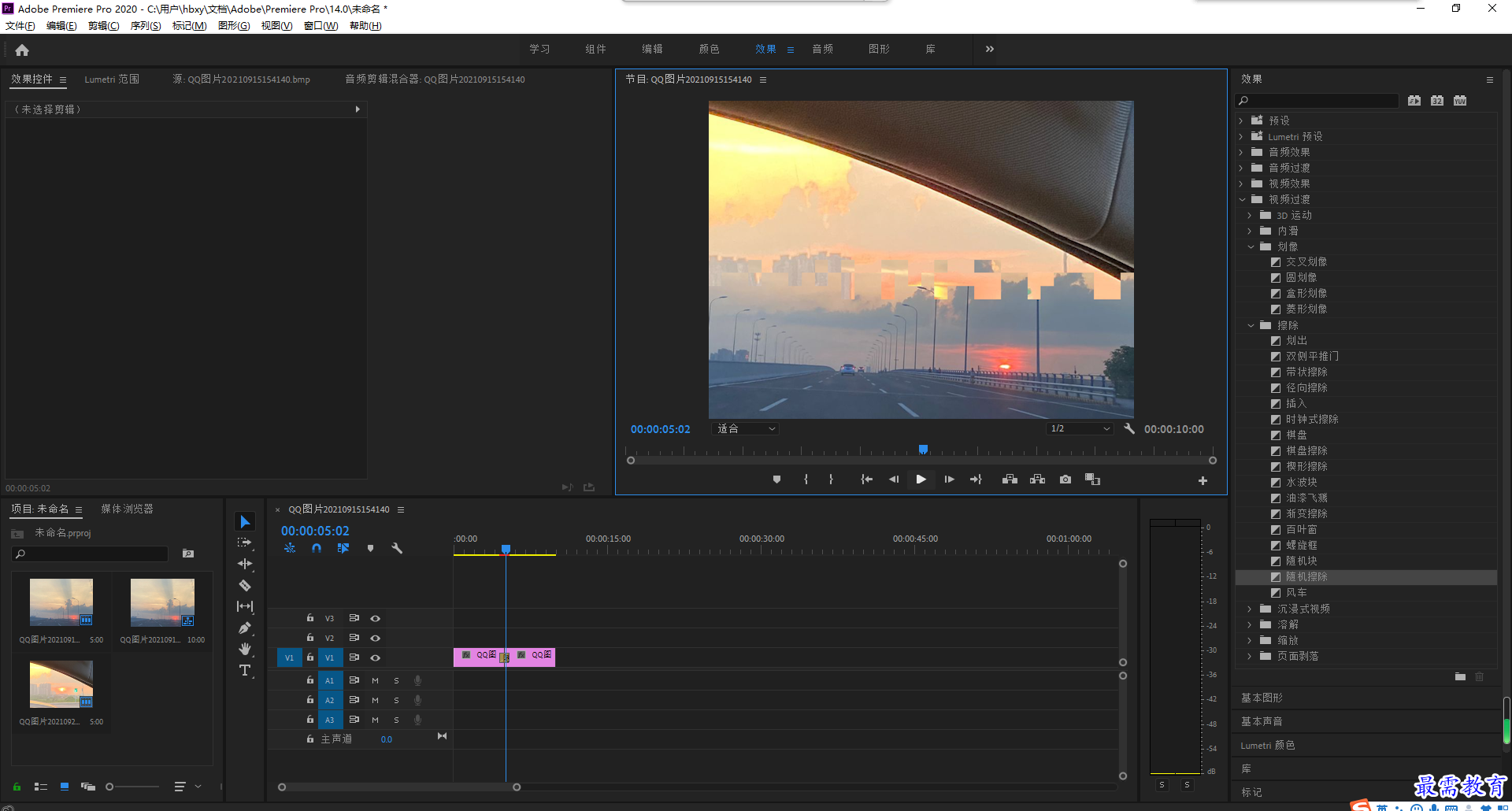Open the Lumetri 范围 tab

pos(112,80)
